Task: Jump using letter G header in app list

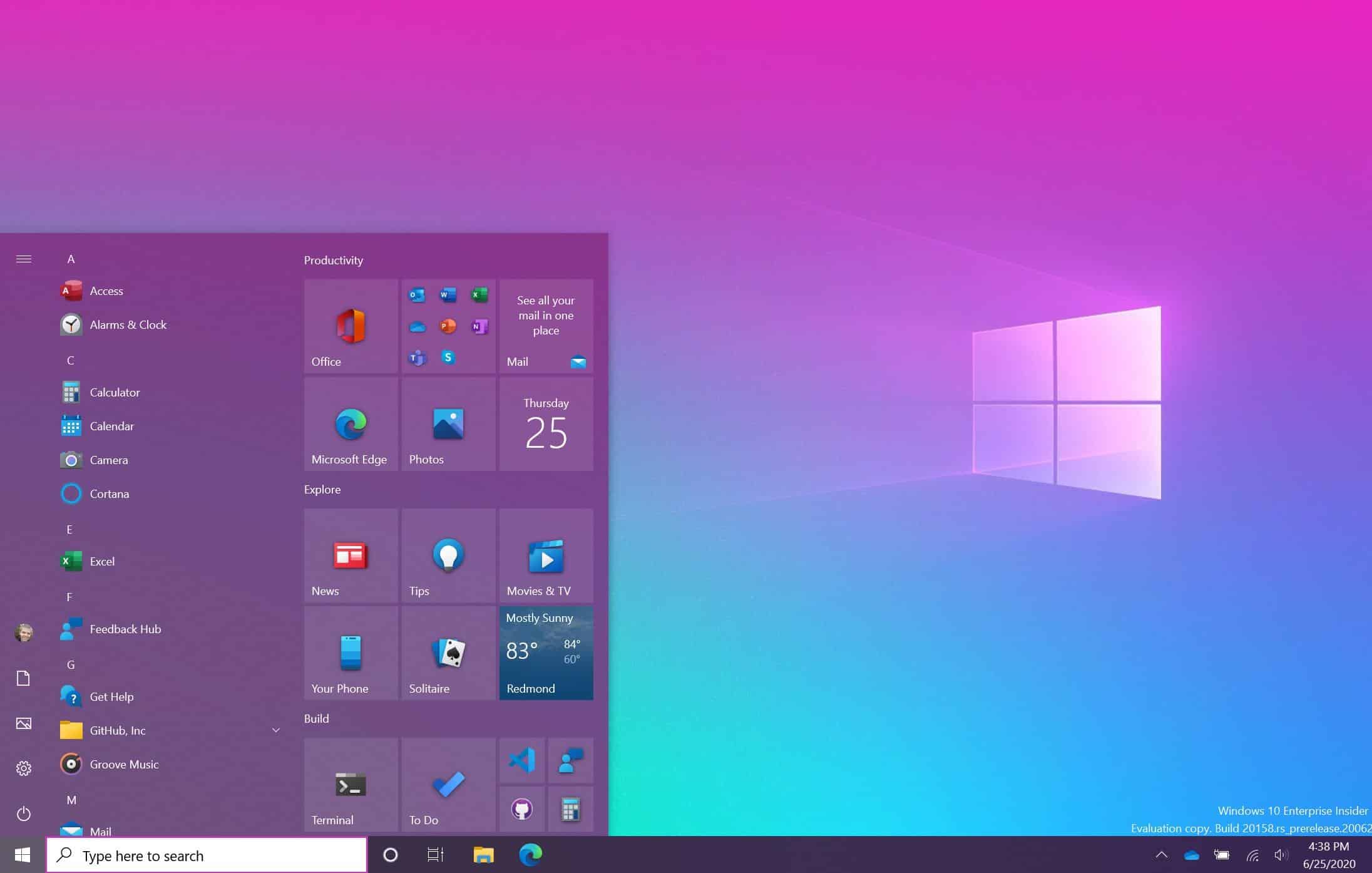Action: tap(71, 664)
